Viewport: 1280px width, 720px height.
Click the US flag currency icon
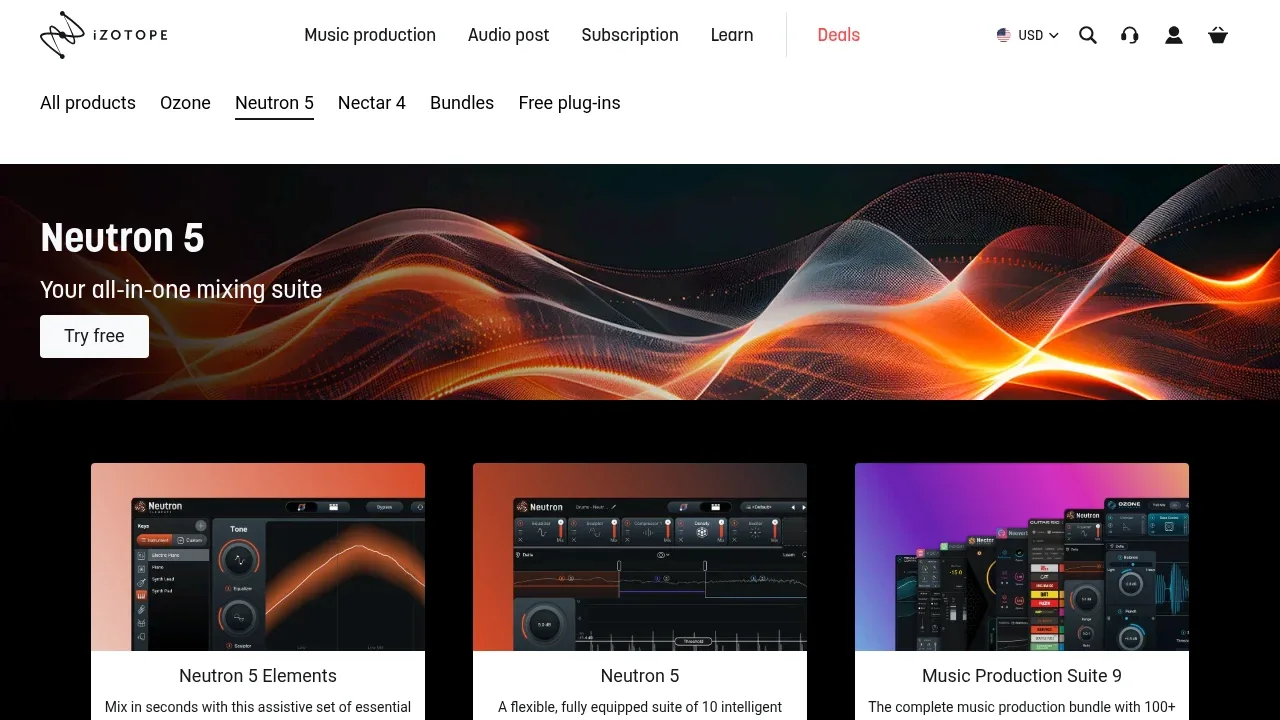1004,35
